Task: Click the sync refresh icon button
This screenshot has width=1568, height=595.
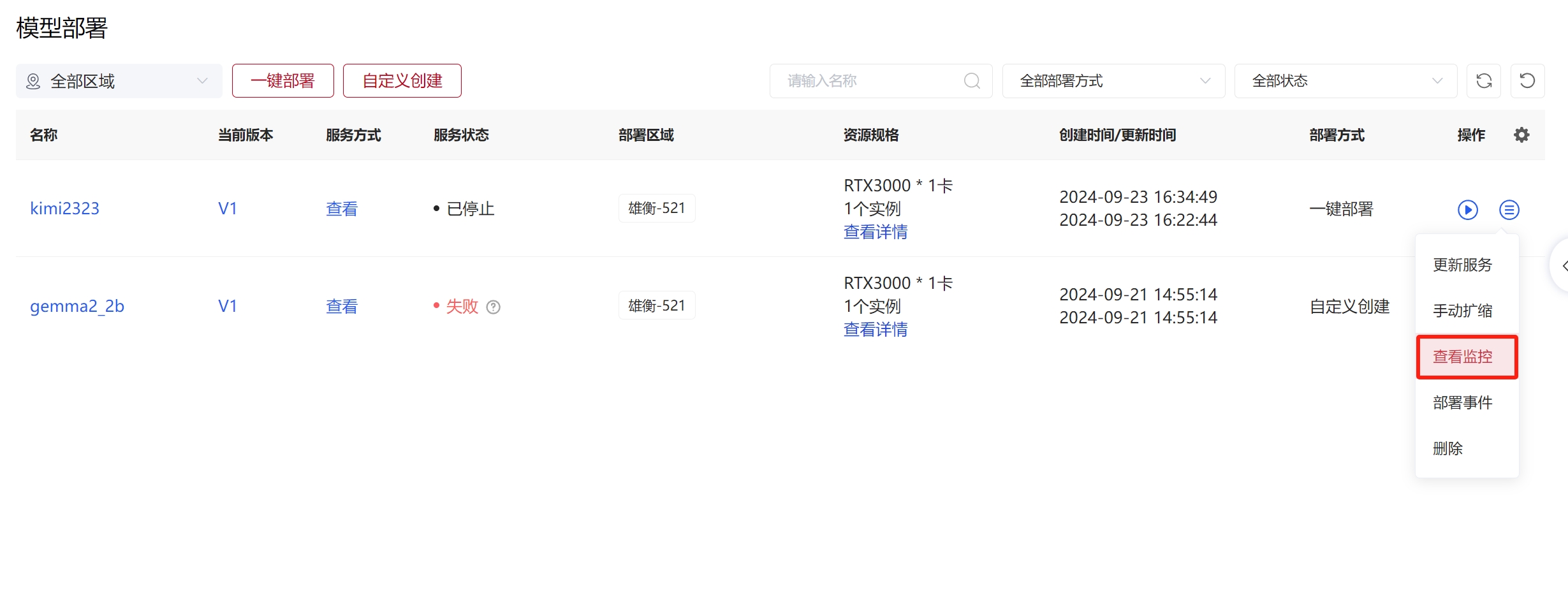Action: coord(1484,81)
